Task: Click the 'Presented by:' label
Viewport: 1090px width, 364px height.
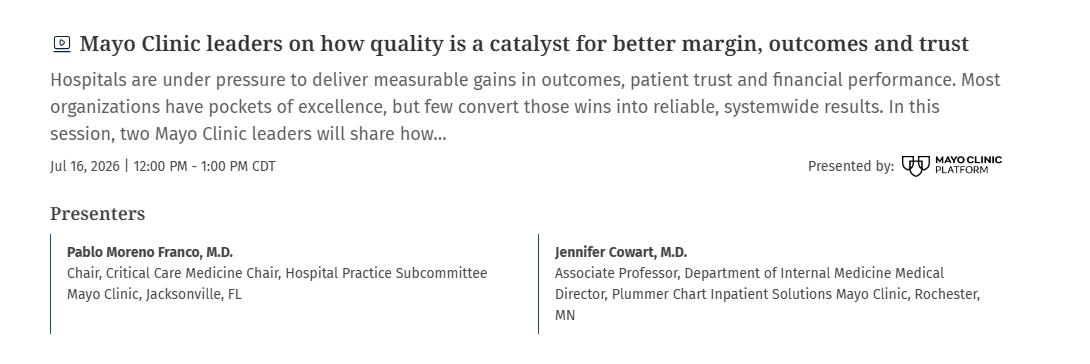Action: point(851,167)
